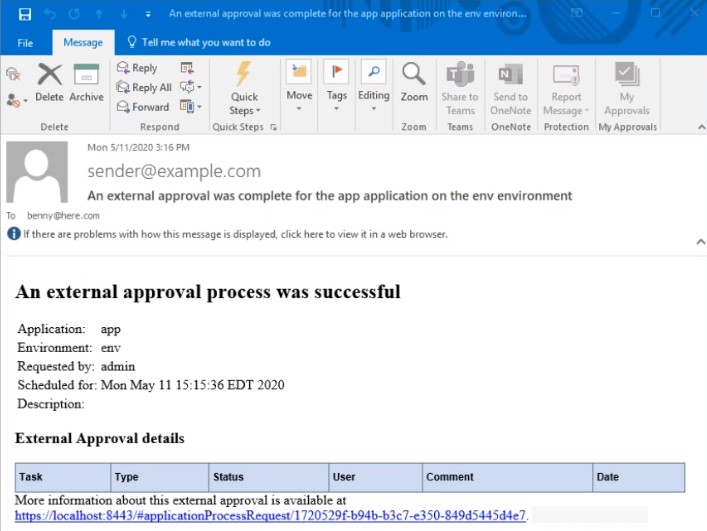The width and height of the screenshot is (707, 531).
Task: Click the Zoom magnifier button
Action: (x=414, y=83)
